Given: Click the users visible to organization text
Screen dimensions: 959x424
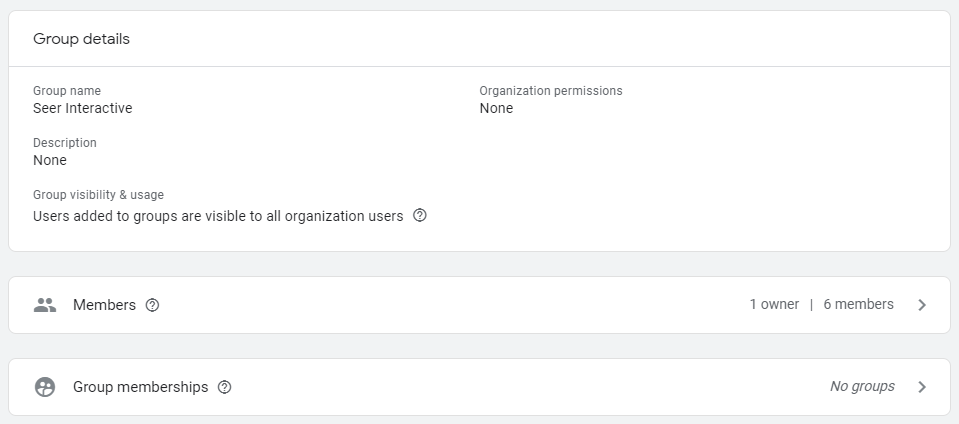Looking at the screenshot, I should coord(218,215).
